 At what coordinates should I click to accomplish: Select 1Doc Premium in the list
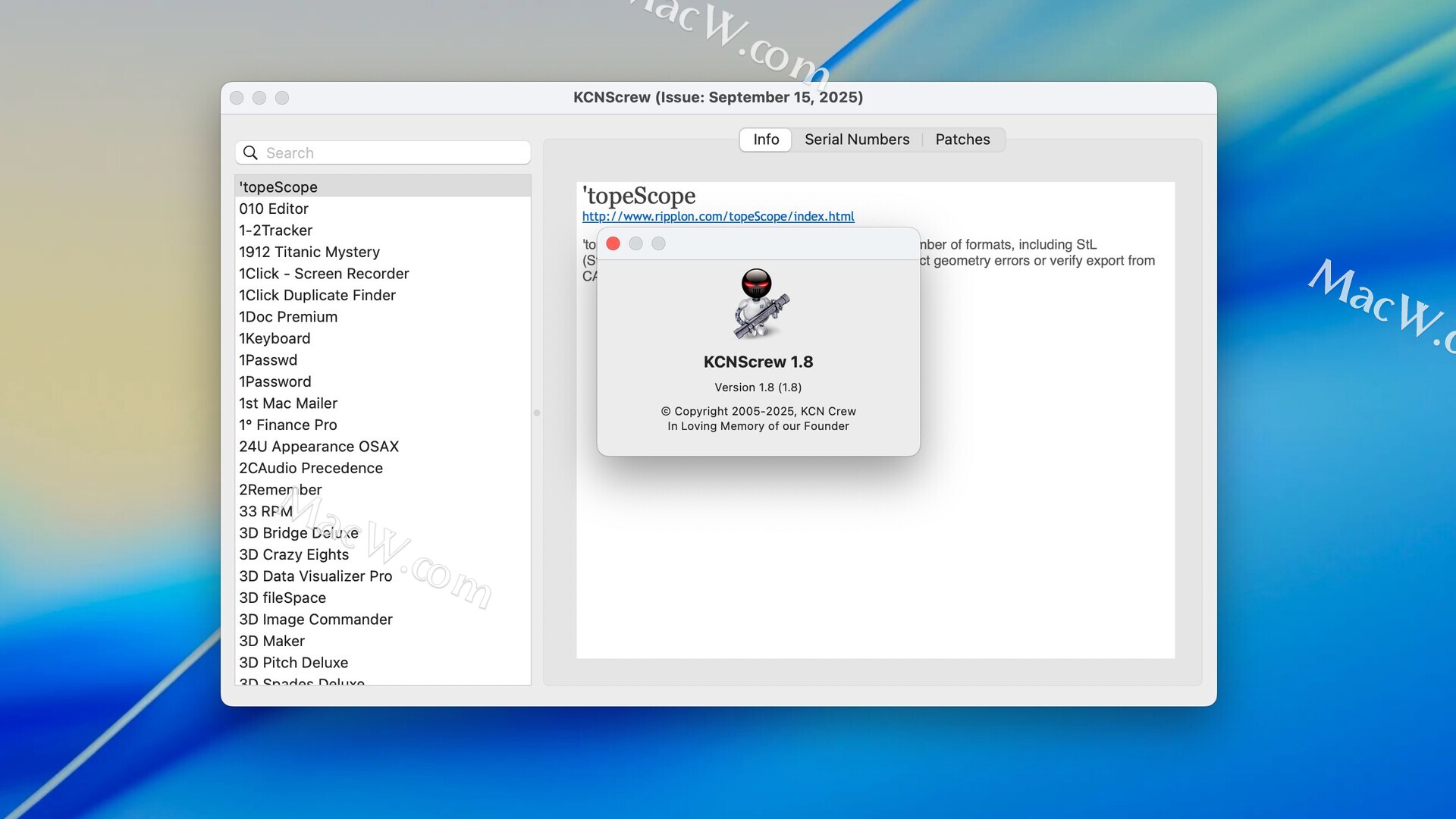[x=383, y=316]
